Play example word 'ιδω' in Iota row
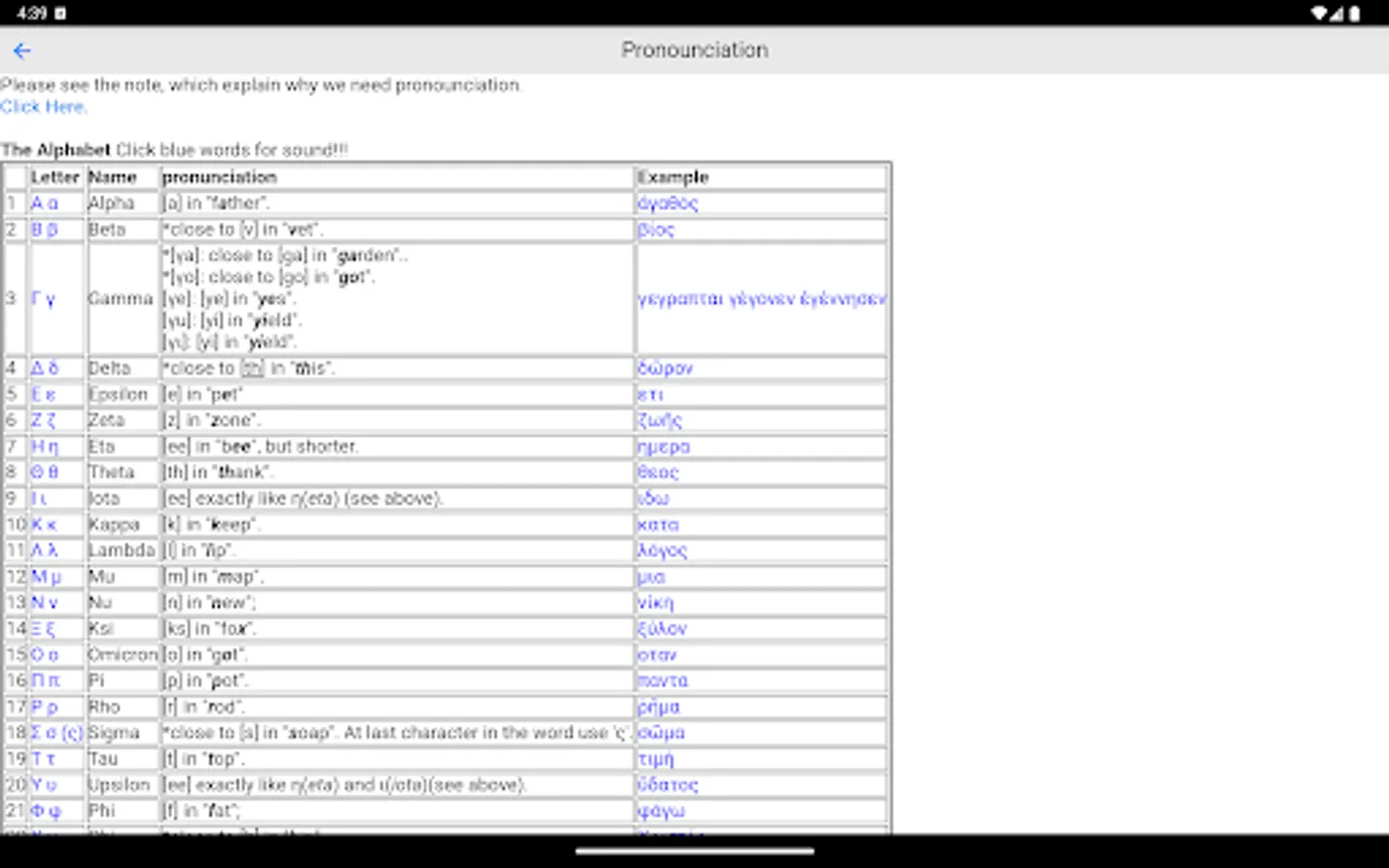This screenshot has width=1389, height=868. pyautogui.click(x=653, y=499)
